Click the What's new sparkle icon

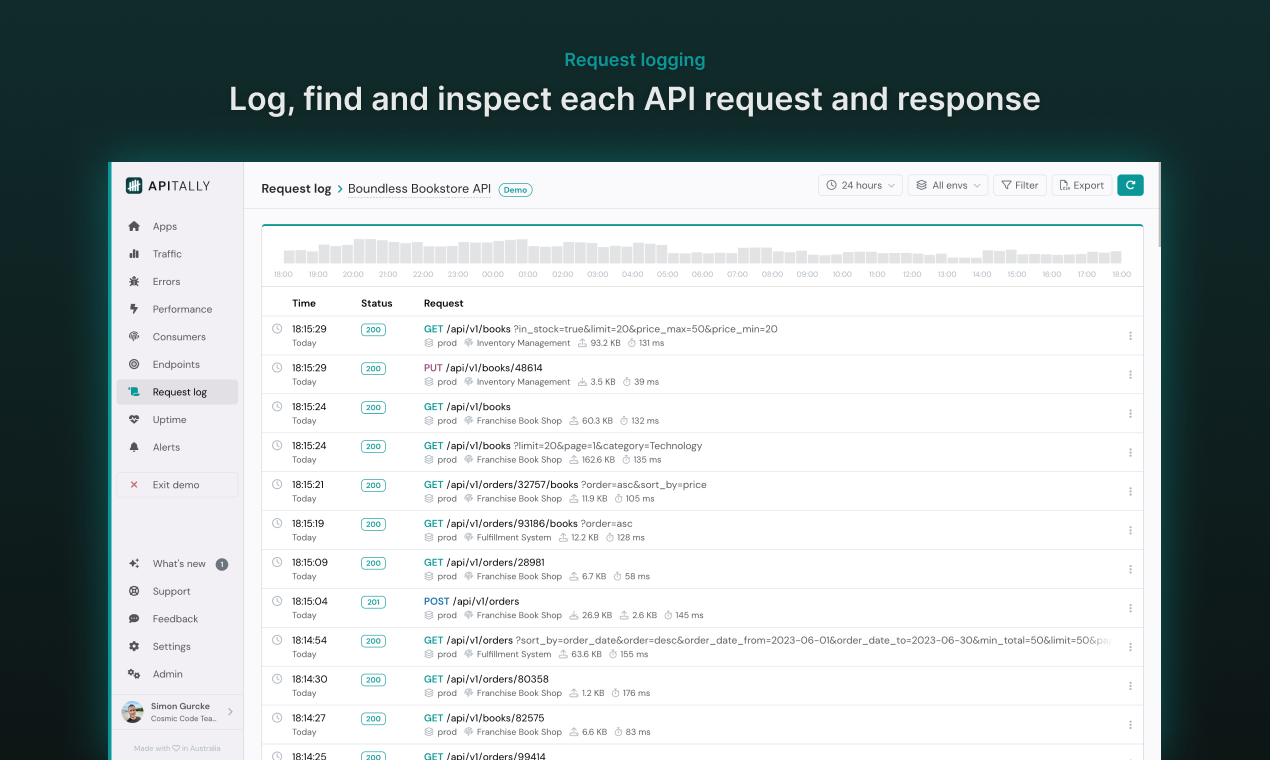tap(134, 564)
